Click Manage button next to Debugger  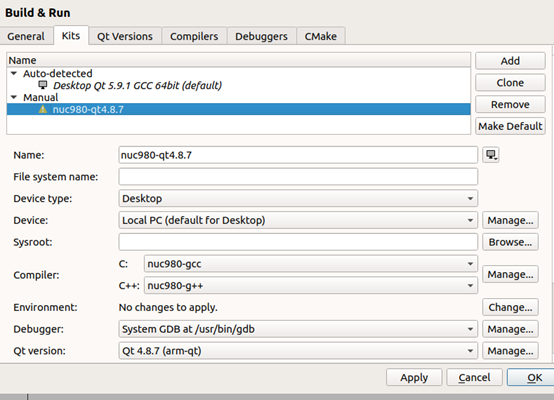(510, 329)
